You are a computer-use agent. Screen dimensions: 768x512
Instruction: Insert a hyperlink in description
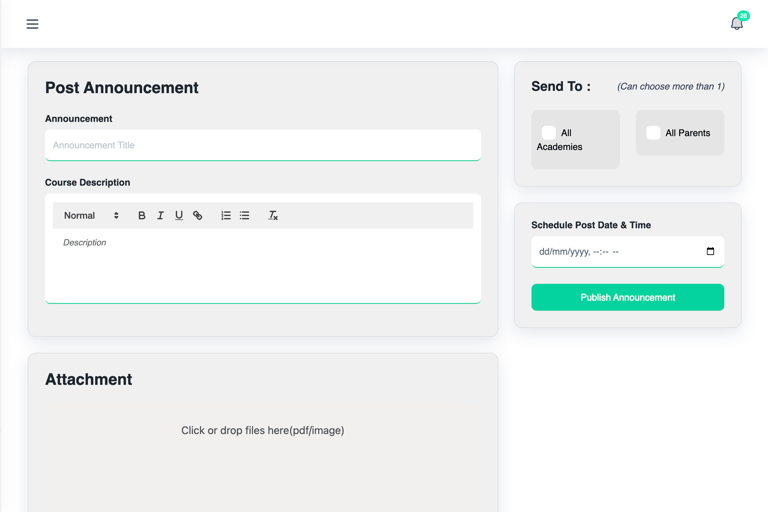tap(197, 216)
